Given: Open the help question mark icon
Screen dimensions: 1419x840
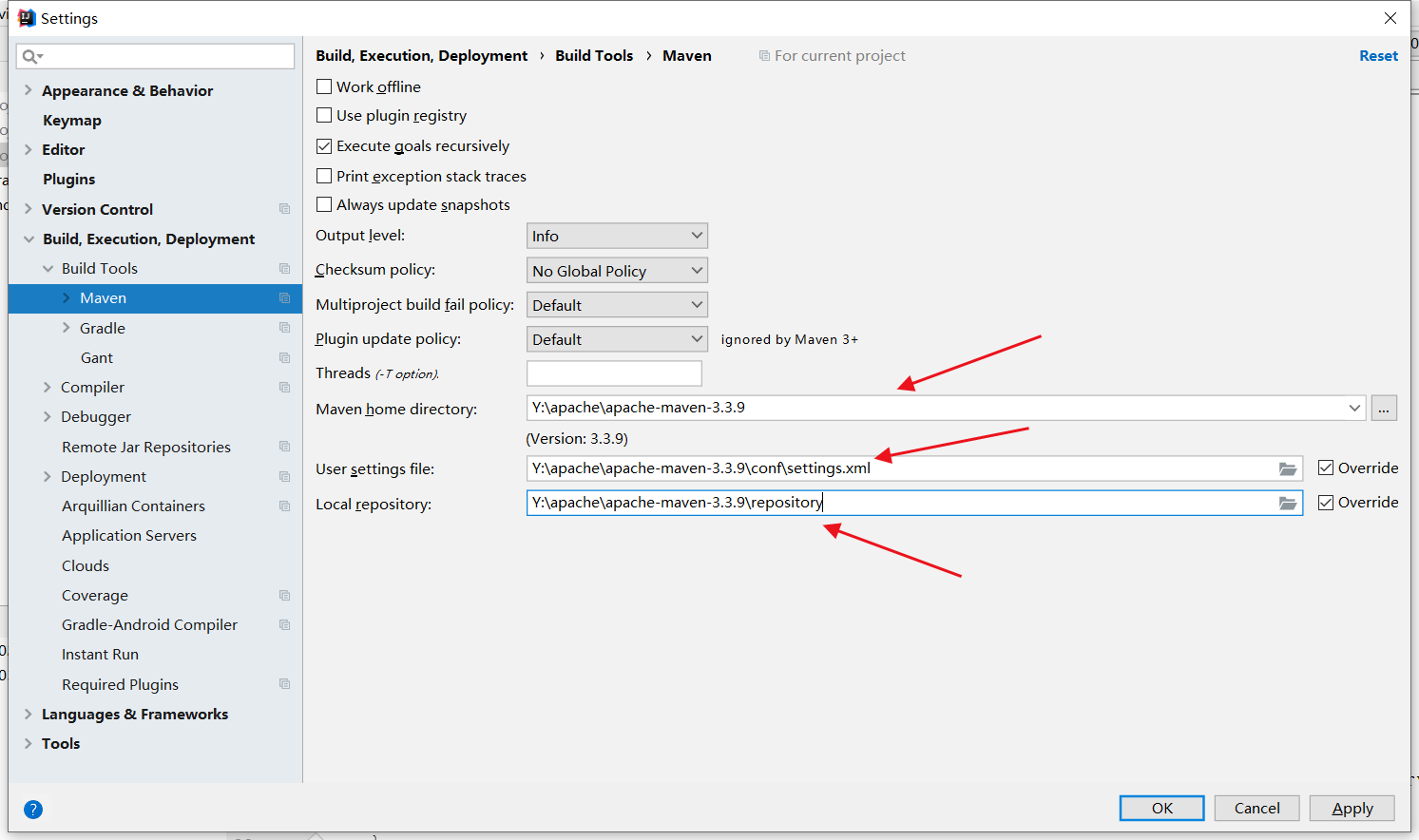Looking at the screenshot, I should (x=33, y=810).
